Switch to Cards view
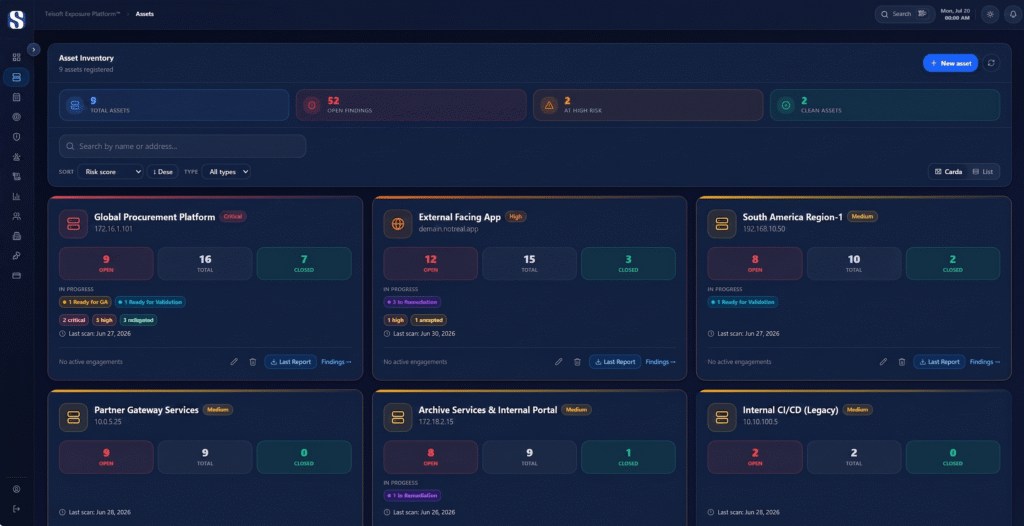Image resolution: width=1024 pixels, height=526 pixels. 948,172
